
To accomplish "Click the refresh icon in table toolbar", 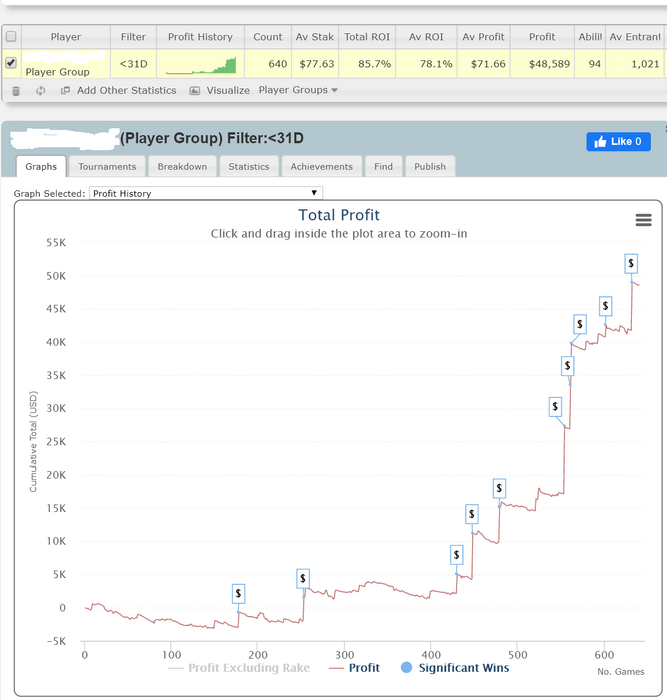I will pyautogui.click(x=41, y=91).
